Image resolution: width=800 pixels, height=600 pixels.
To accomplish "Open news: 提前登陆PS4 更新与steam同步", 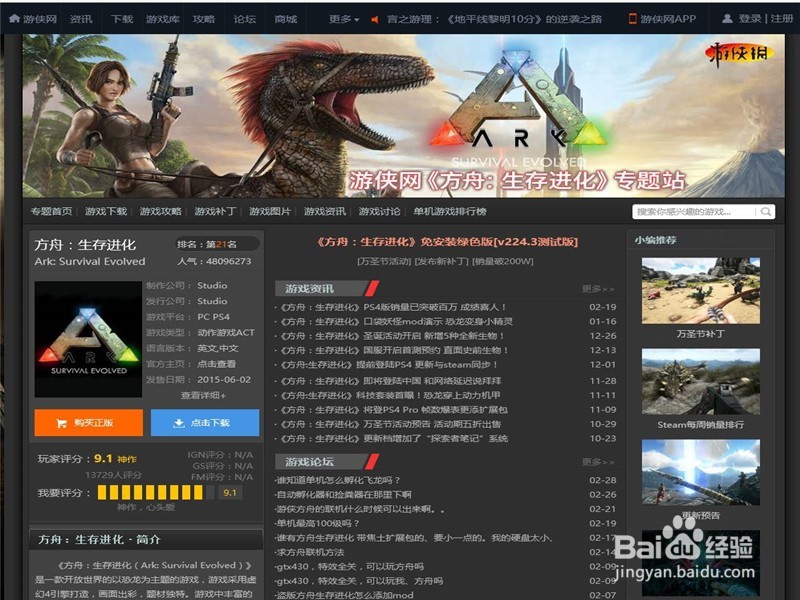I will (389, 365).
